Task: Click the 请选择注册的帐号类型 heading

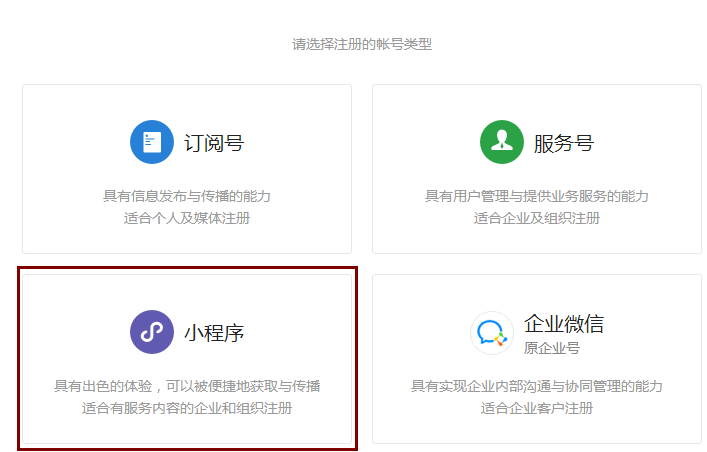Action: point(362,44)
